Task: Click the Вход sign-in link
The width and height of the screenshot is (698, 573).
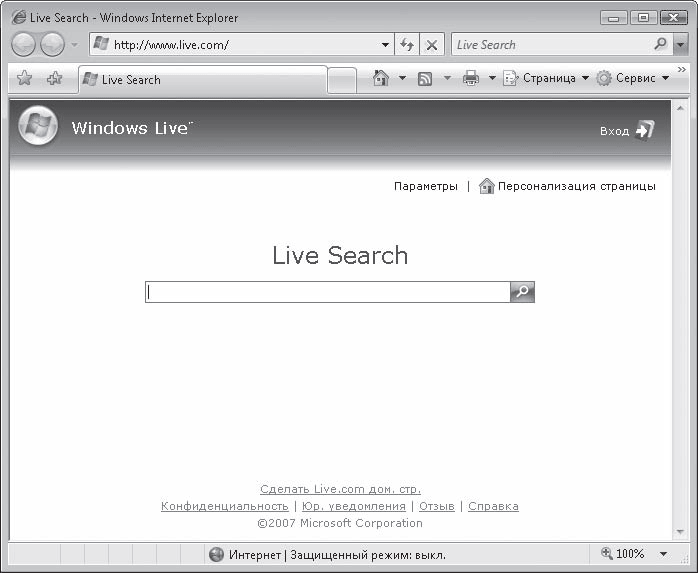Action: pyautogui.click(x=627, y=131)
